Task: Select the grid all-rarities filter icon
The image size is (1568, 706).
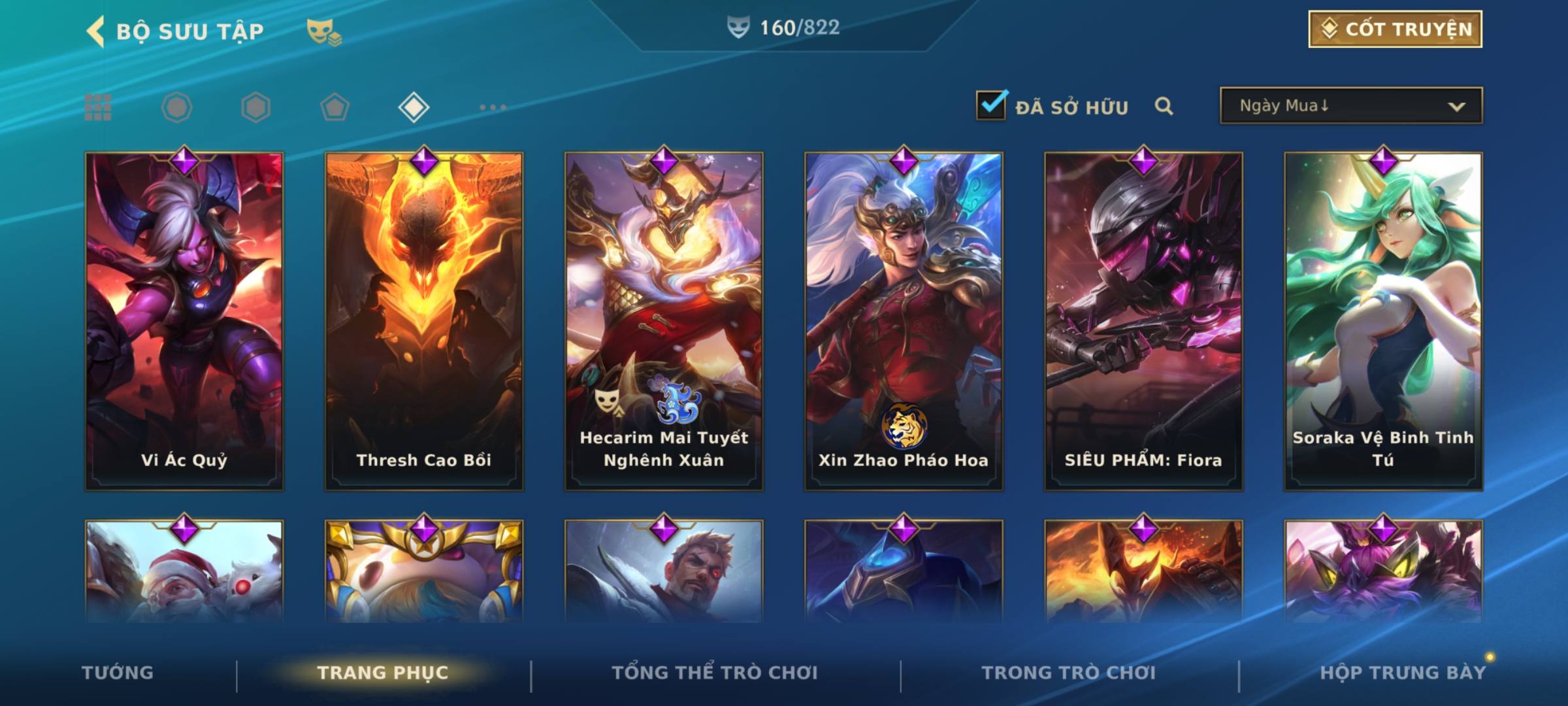Action: (98, 107)
